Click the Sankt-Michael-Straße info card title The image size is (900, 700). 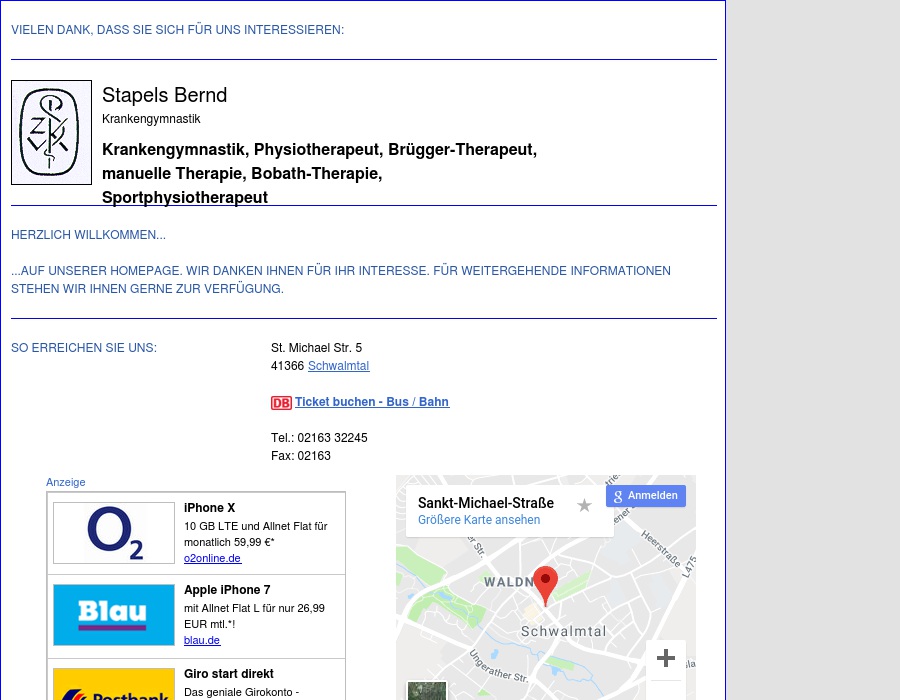(x=486, y=503)
